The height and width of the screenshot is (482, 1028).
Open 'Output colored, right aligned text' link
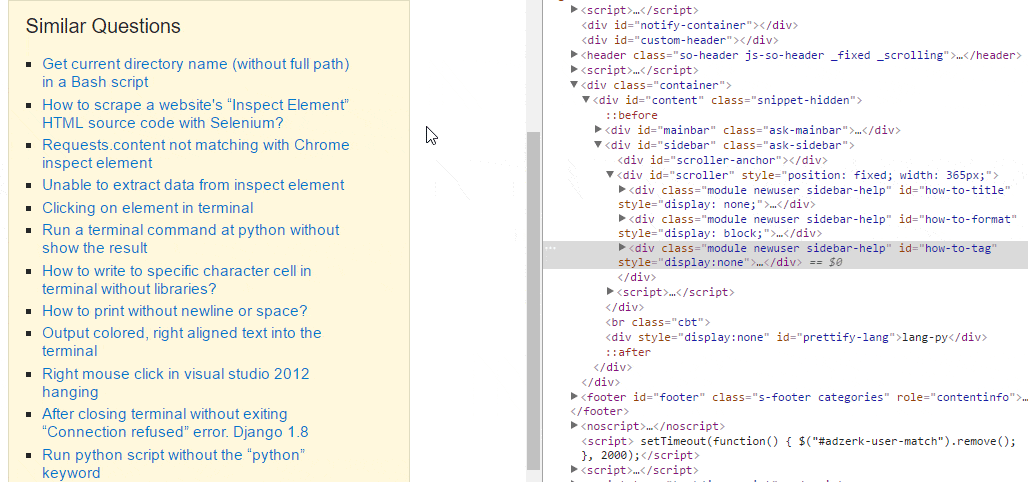coord(182,342)
